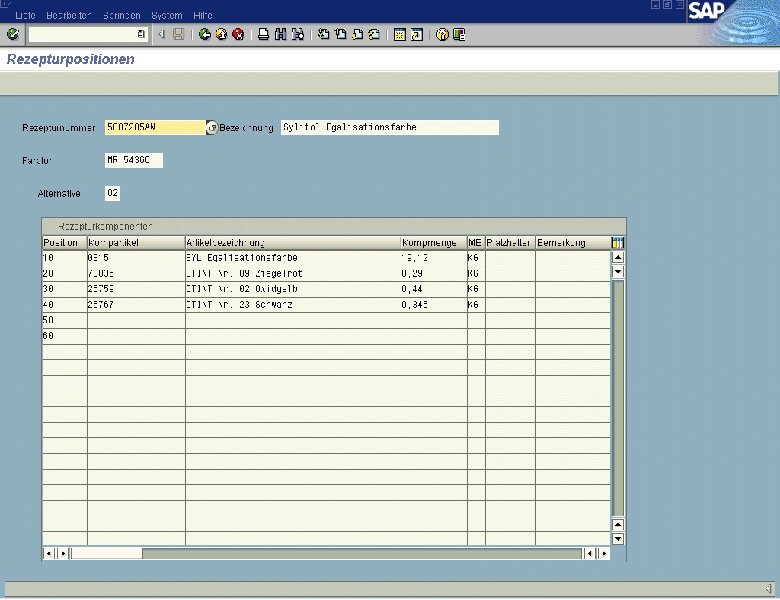Viewport: 780px width, 600px height.
Task: Go to Previous Page icon
Action: tap(341, 34)
